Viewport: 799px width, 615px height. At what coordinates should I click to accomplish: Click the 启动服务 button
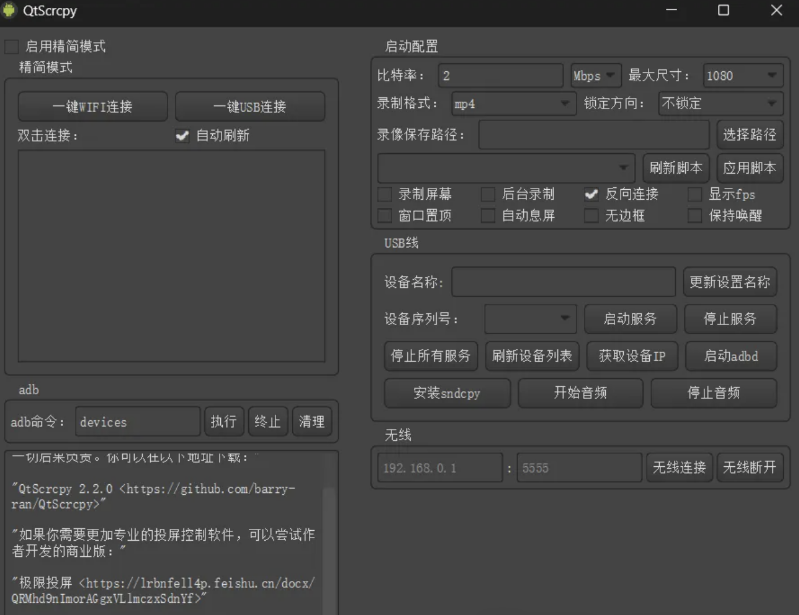point(630,319)
